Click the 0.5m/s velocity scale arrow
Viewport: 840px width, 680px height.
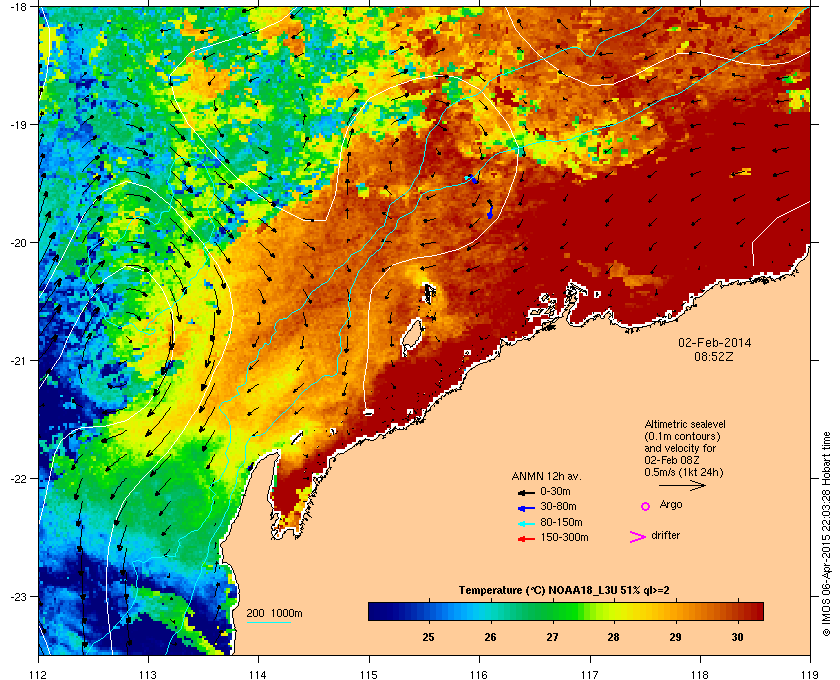tap(682, 485)
